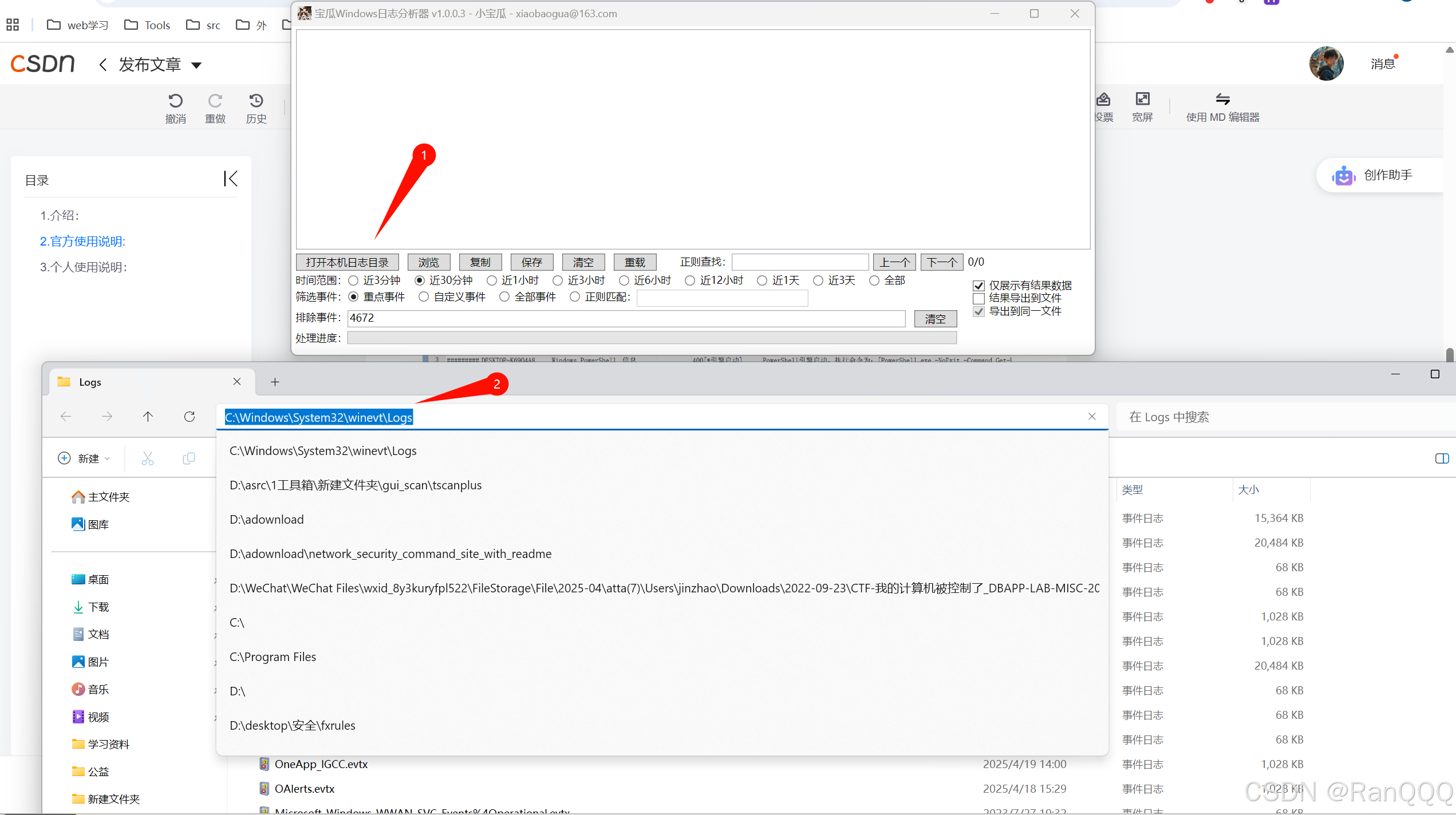The width and height of the screenshot is (1456, 815).
Task: Select the 近1小时 time range radio
Action: coord(492,280)
